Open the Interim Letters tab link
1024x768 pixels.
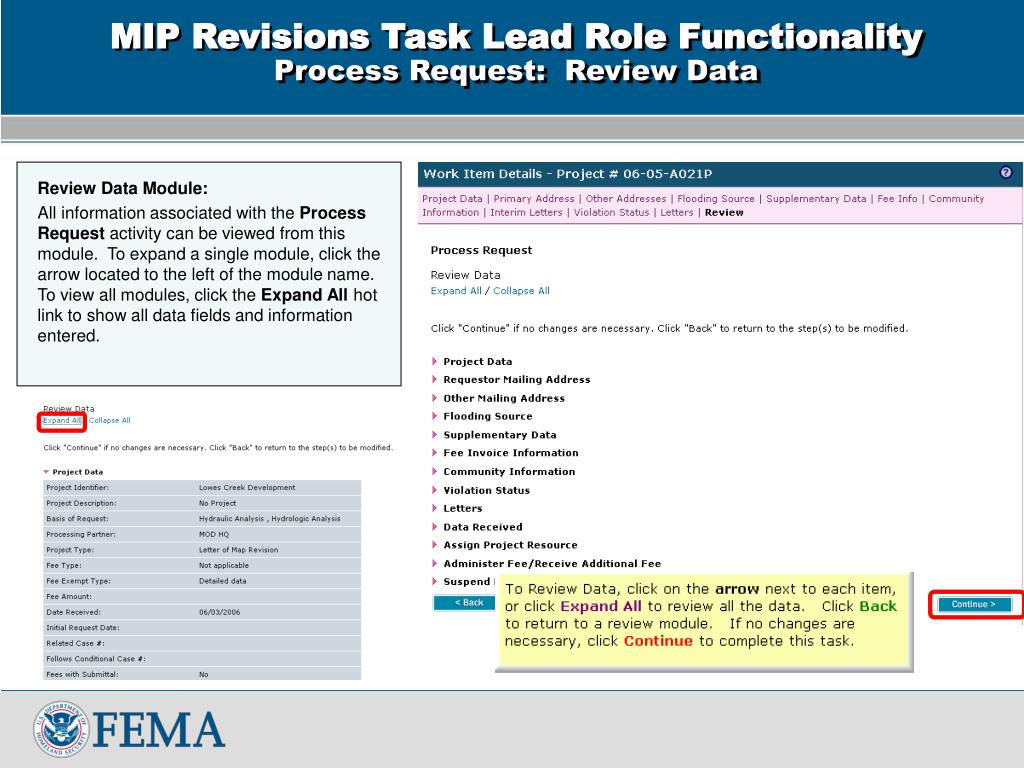[526, 212]
